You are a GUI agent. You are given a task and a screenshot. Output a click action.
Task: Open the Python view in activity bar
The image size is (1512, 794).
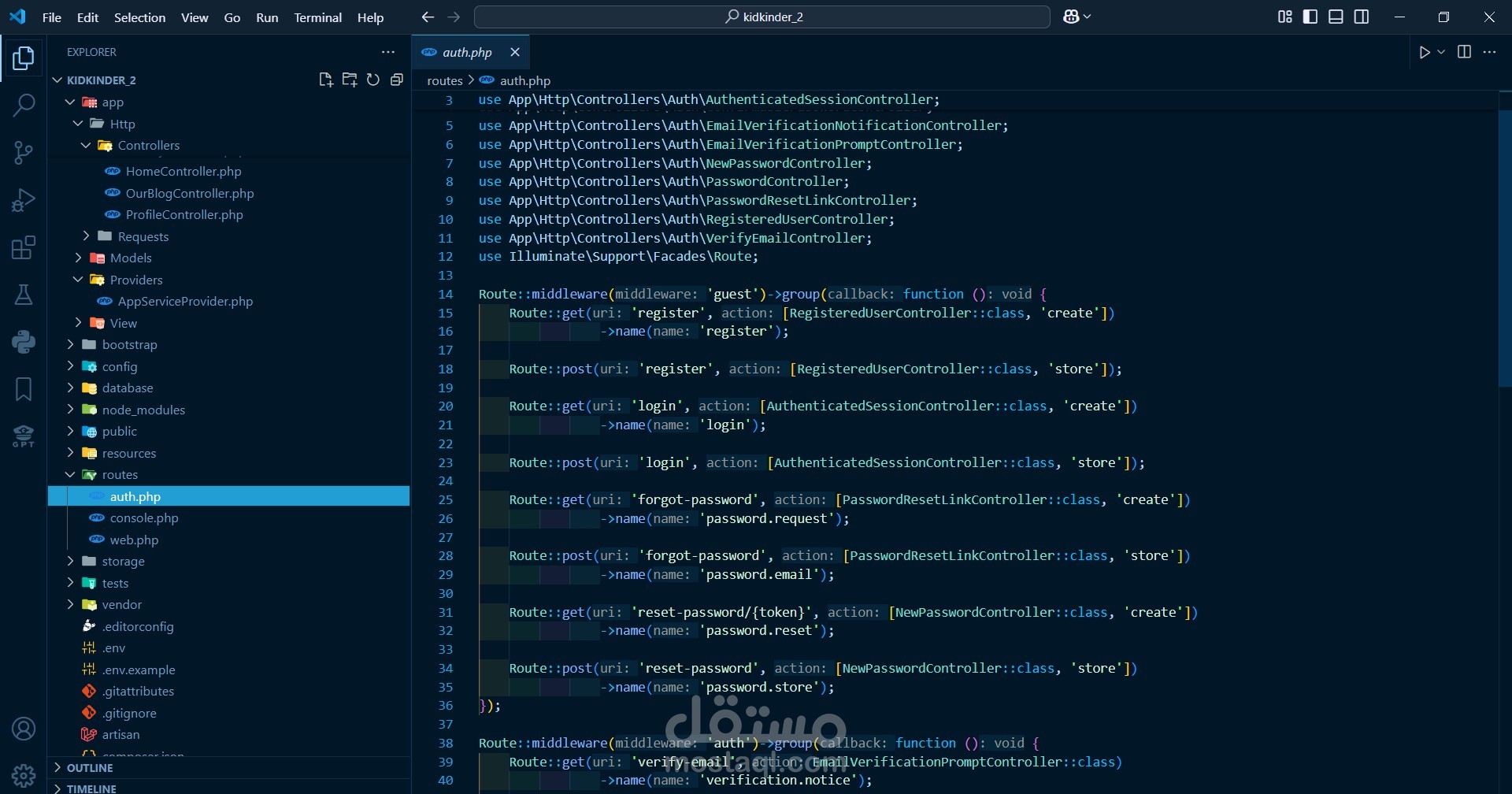tap(24, 341)
